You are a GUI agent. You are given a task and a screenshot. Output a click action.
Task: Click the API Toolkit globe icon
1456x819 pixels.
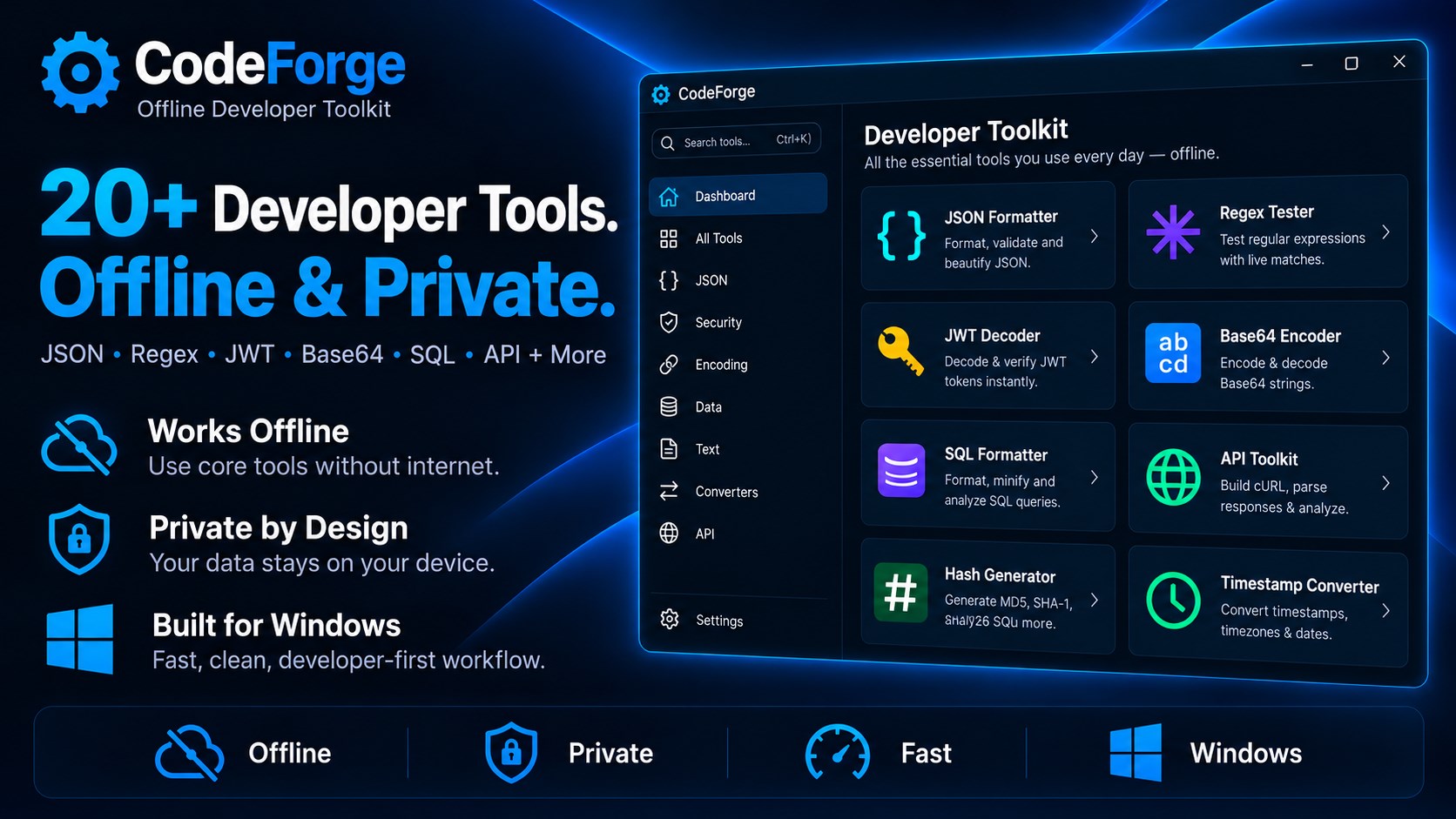click(x=1173, y=477)
